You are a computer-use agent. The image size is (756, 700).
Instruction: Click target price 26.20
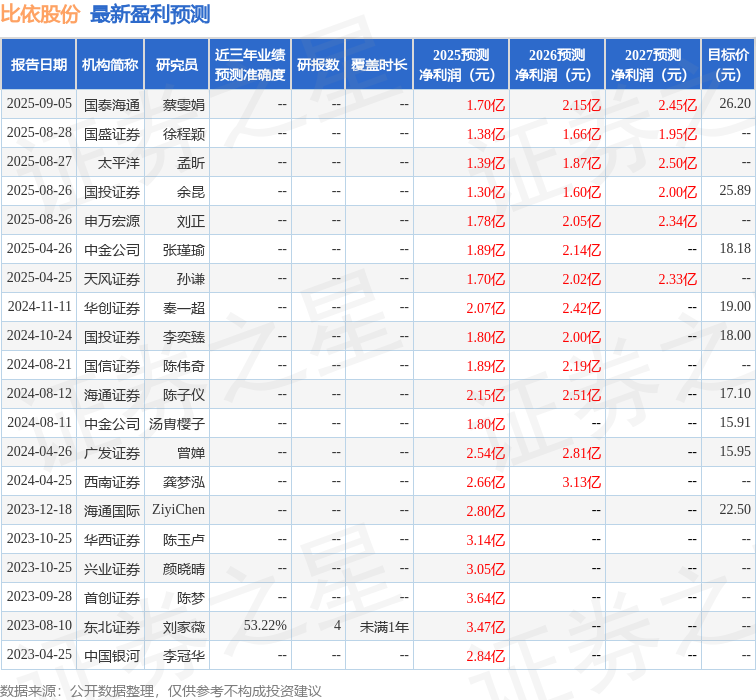click(x=735, y=104)
